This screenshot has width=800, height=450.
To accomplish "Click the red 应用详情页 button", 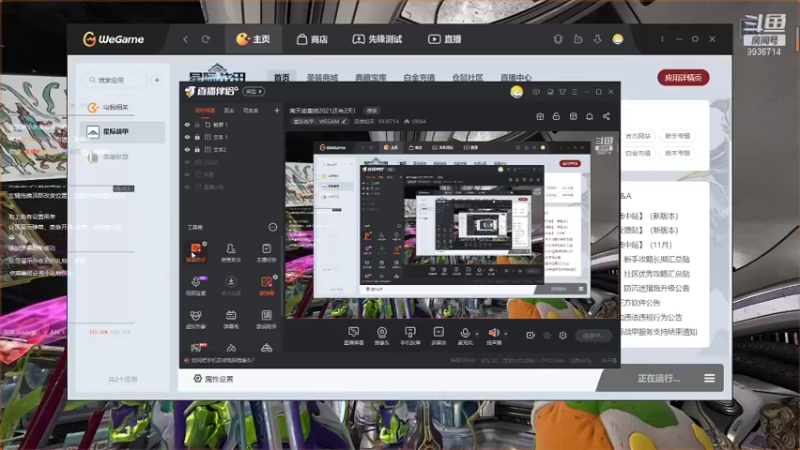I will (683, 78).
